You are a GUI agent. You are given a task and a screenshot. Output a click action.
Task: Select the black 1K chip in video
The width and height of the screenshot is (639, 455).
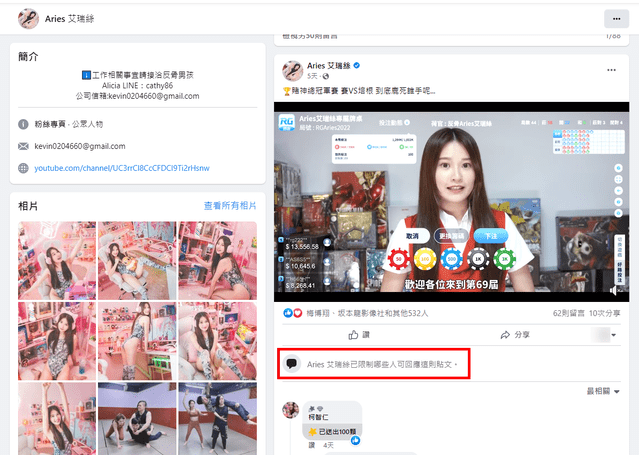pyautogui.click(x=478, y=259)
